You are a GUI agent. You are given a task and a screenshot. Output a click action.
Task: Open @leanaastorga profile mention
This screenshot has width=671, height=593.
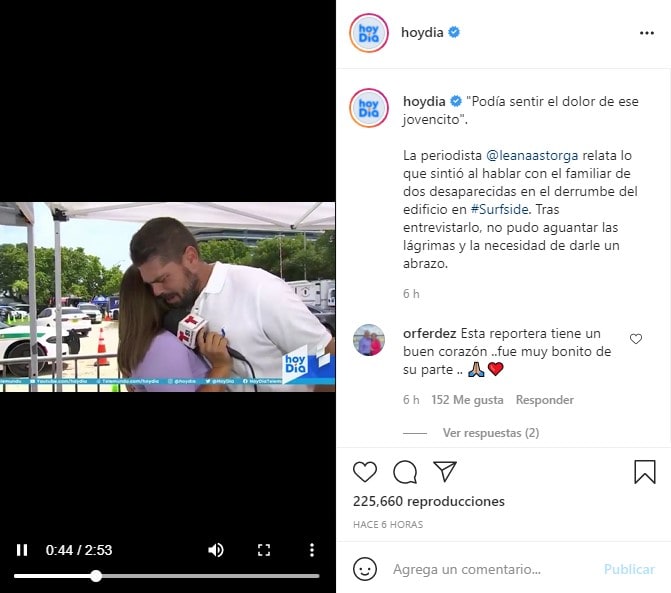(x=532, y=155)
